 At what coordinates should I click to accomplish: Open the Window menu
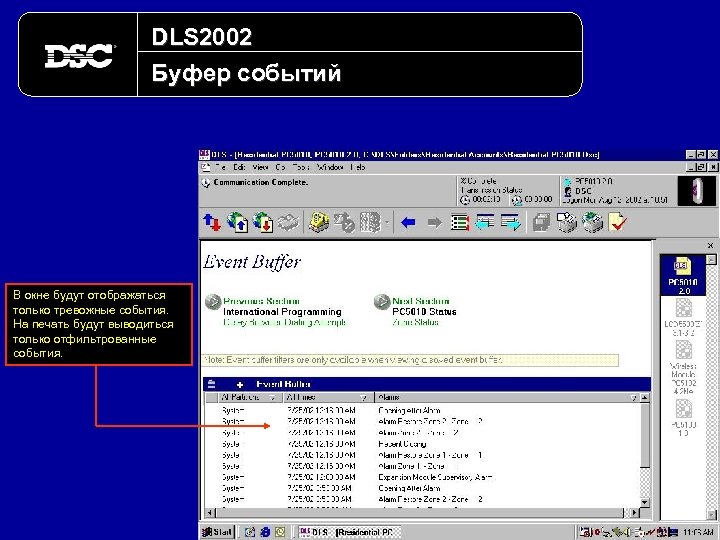click(330, 167)
